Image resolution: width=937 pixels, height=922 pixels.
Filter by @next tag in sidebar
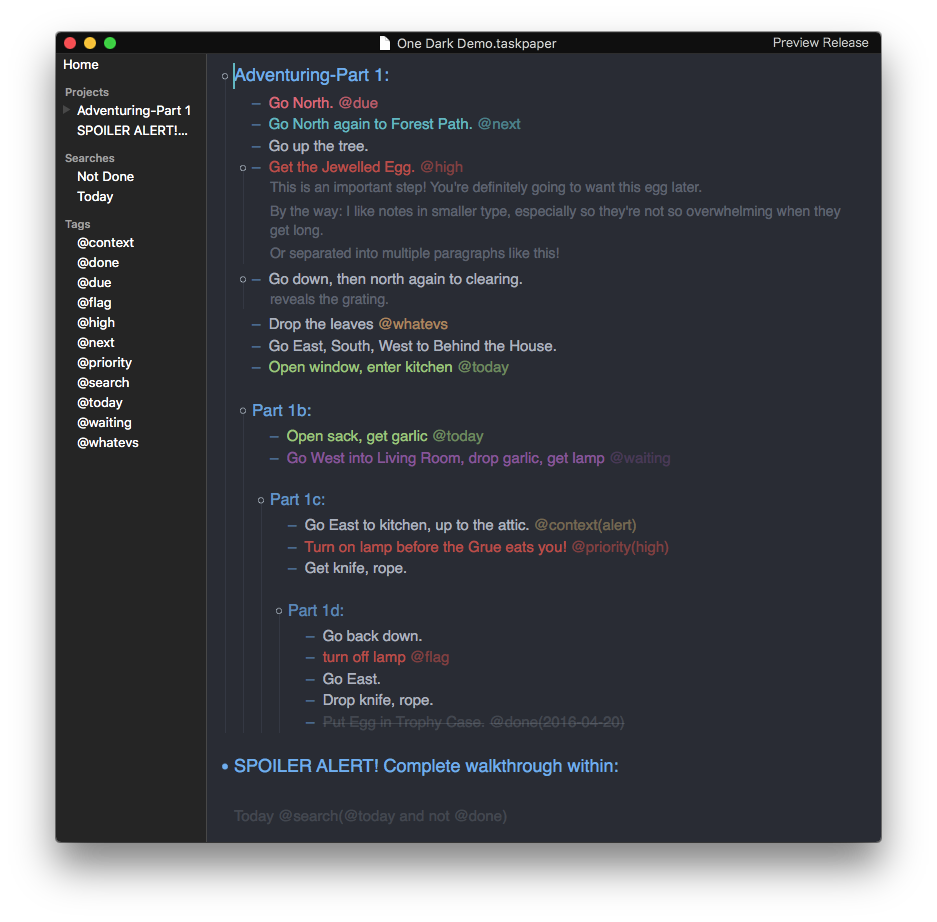click(x=96, y=343)
